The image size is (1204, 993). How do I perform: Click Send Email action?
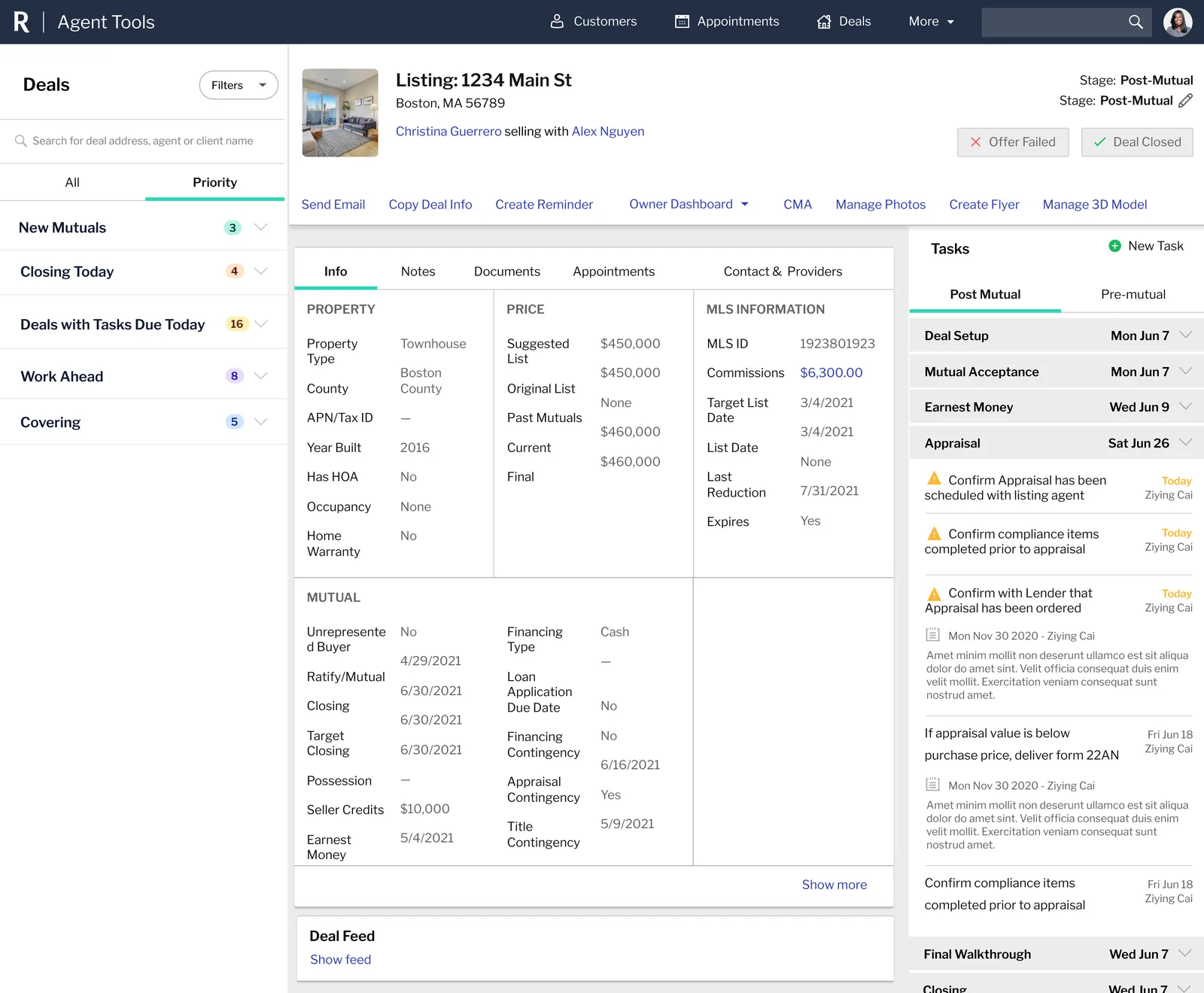click(x=333, y=205)
